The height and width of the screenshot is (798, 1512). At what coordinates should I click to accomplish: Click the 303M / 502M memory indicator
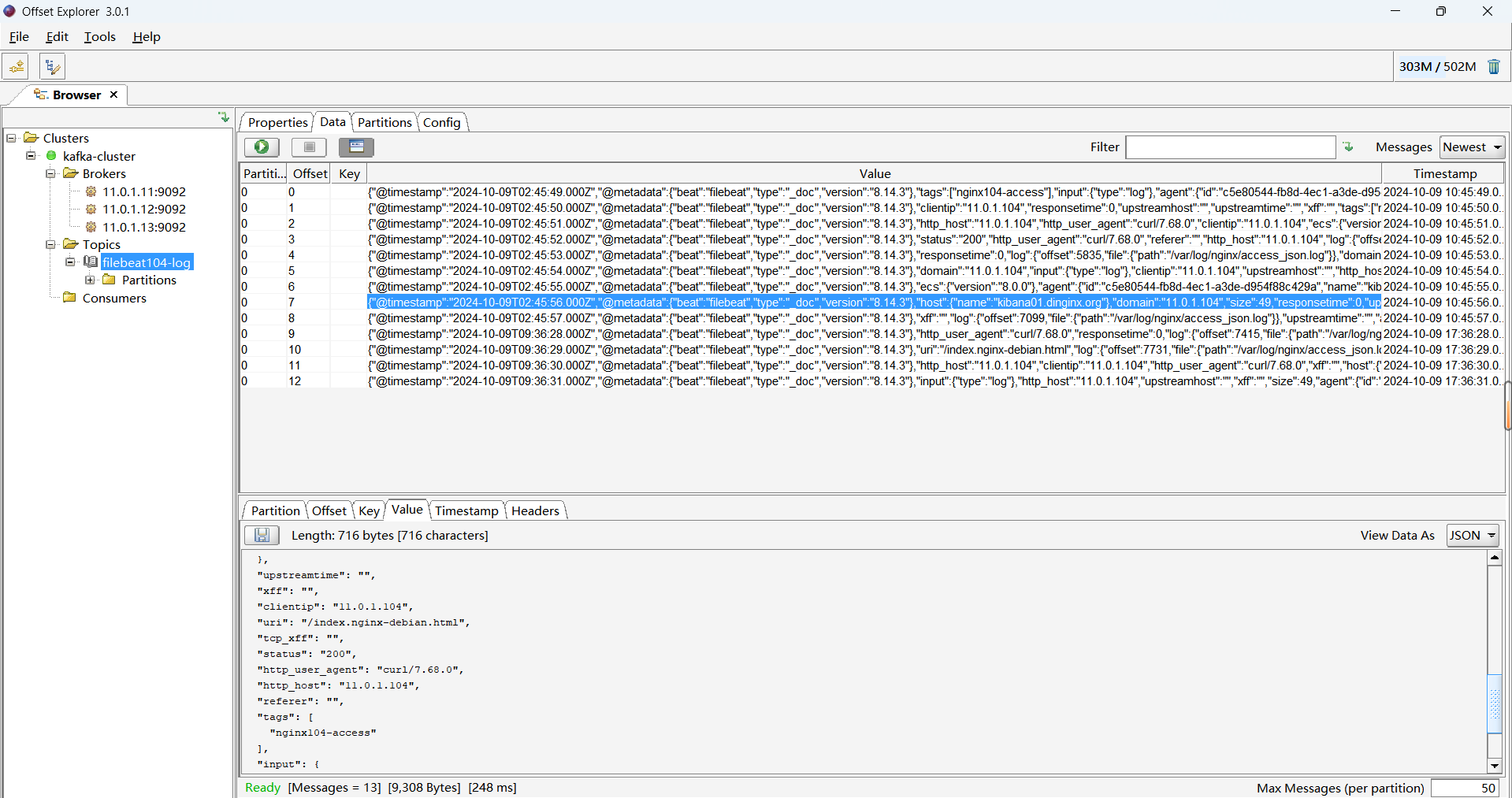tap(1437, 67)
